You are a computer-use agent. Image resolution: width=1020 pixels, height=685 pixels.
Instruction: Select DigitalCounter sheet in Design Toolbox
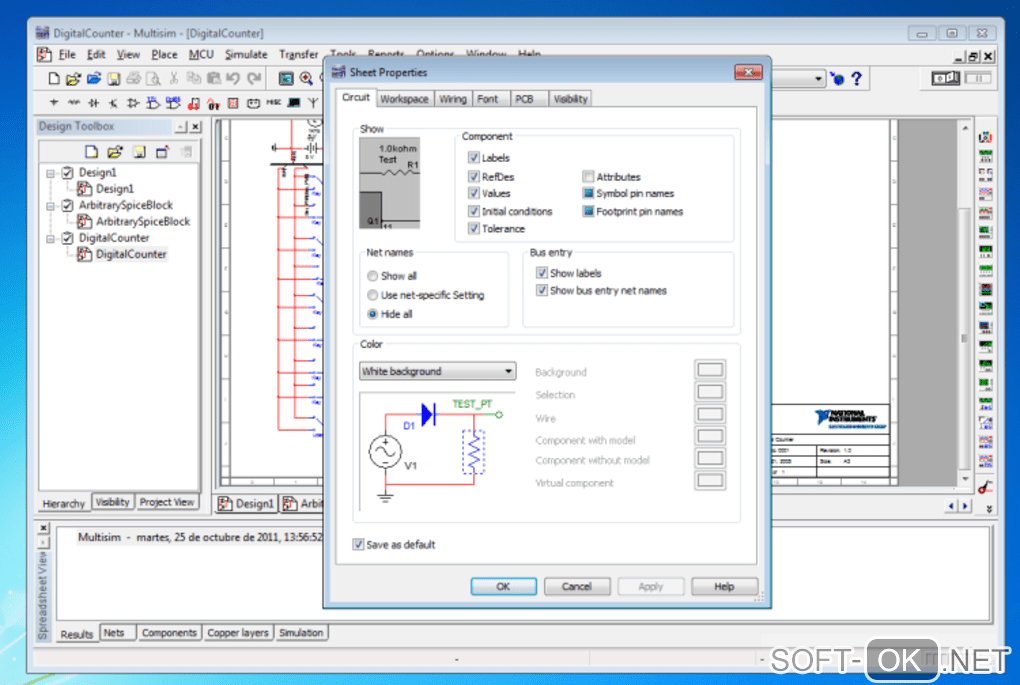[131, 255]
